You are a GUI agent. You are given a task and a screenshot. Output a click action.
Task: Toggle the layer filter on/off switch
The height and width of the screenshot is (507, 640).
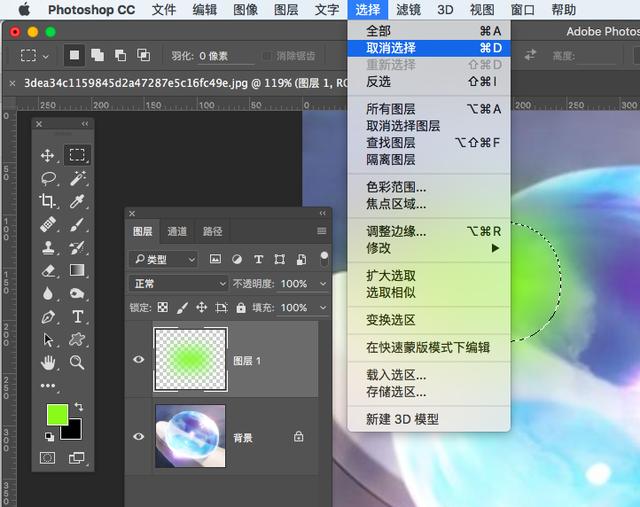[324, 258]
